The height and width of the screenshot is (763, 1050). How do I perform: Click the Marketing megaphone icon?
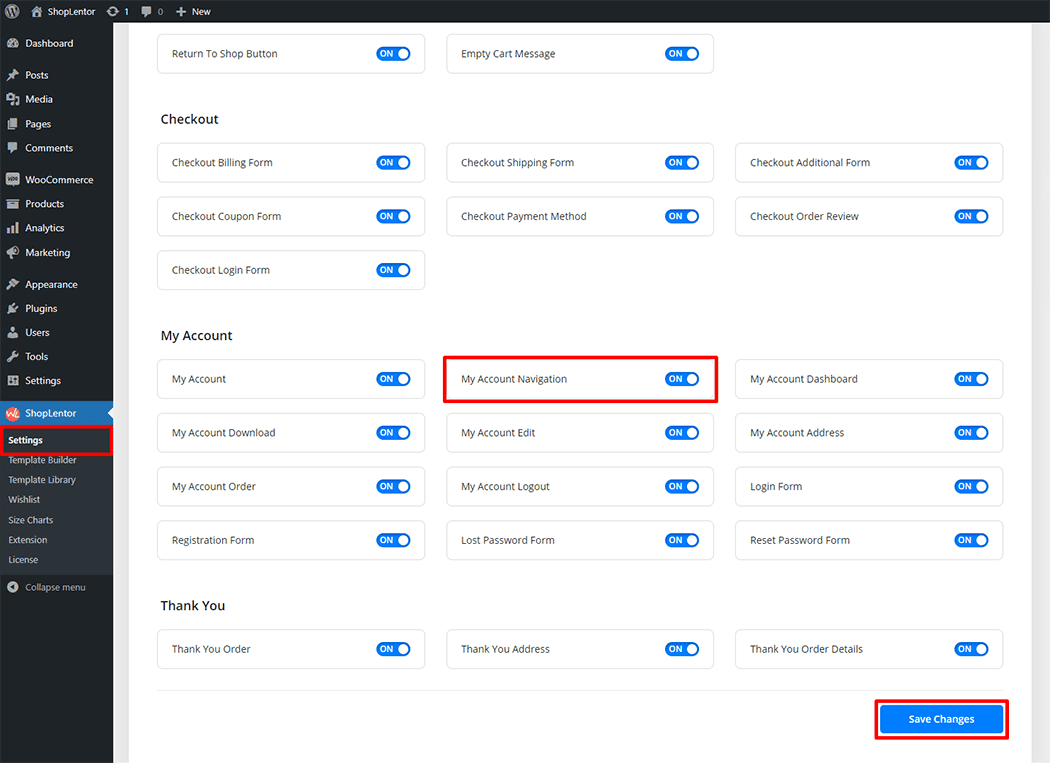pos(13,253)
